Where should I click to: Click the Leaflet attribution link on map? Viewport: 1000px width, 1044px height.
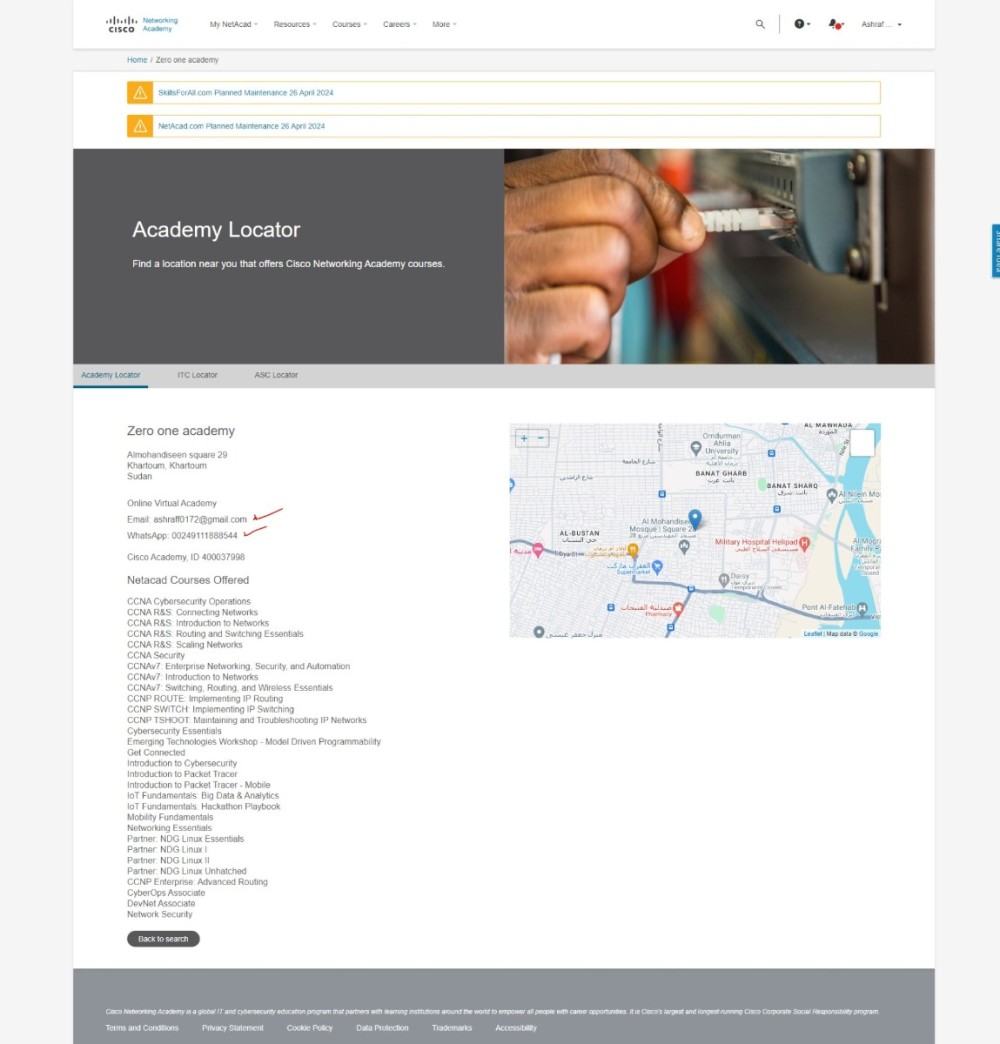pyautogui.click(x=812, y=633)
